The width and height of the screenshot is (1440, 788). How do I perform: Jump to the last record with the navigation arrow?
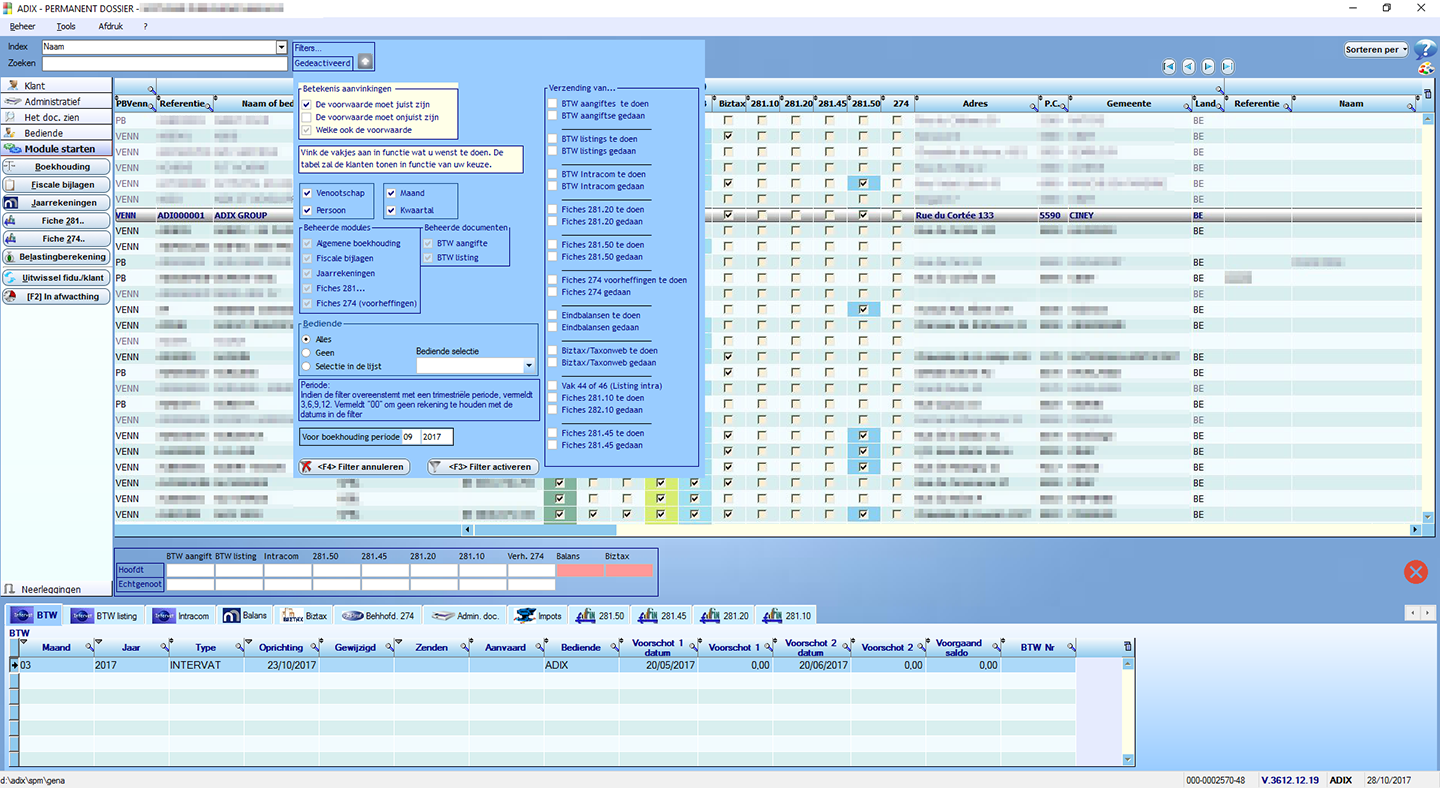coord(1227,66)
